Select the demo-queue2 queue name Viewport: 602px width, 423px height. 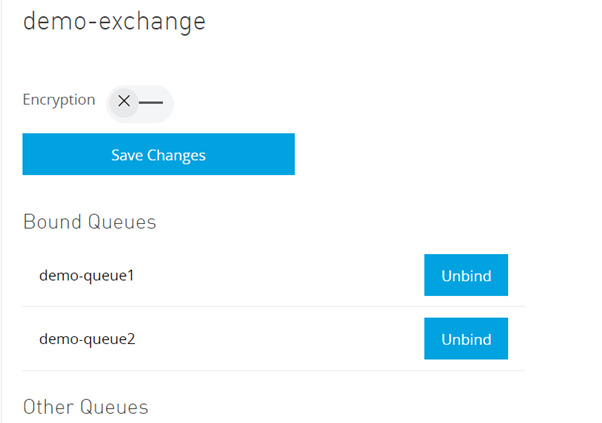click(86, 339)
